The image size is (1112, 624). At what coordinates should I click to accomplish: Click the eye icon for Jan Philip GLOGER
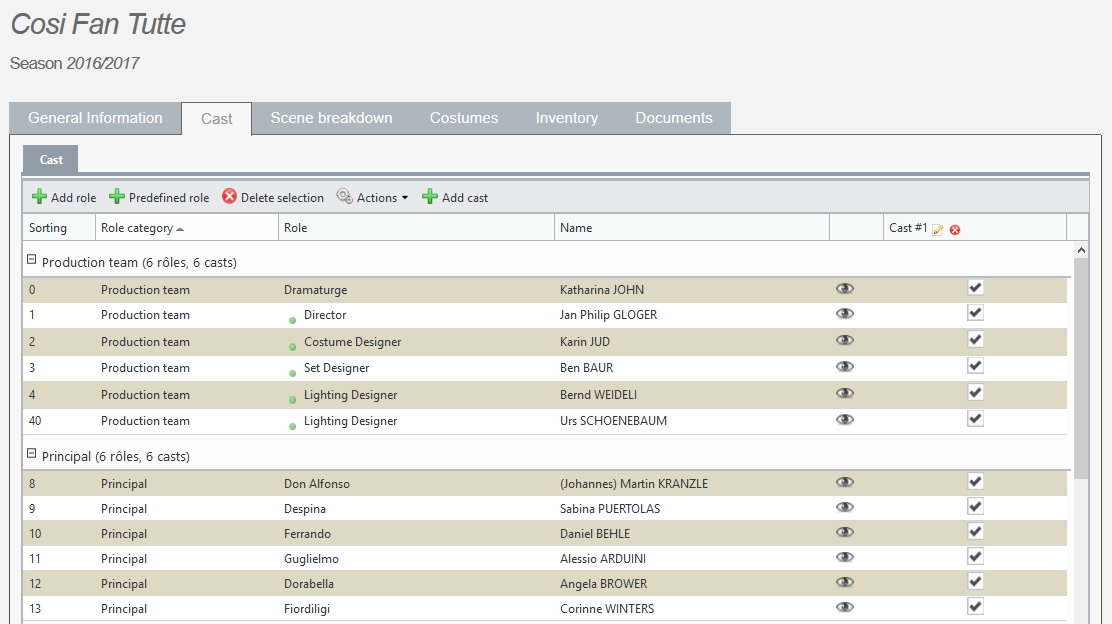[x=845, y=313]
